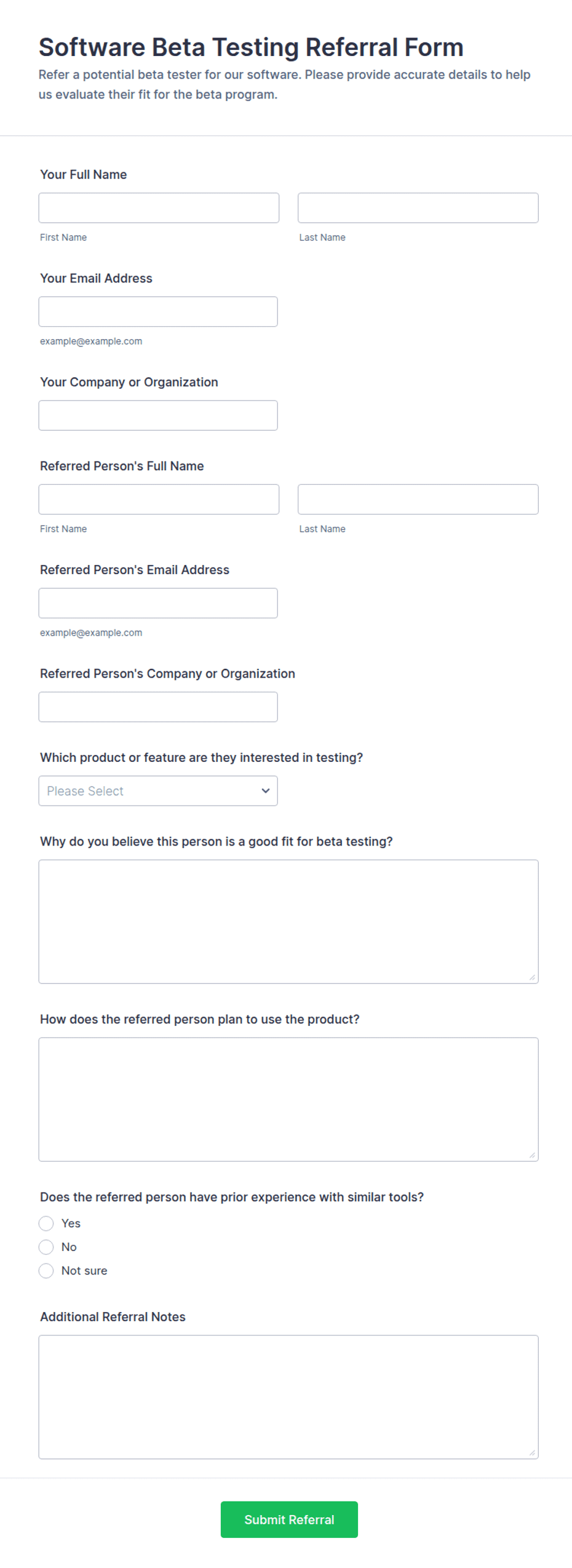Click the dropdown chevron arrow icon
The height and width of the screenshot is (1568, 572).
[x=265, y=791]
